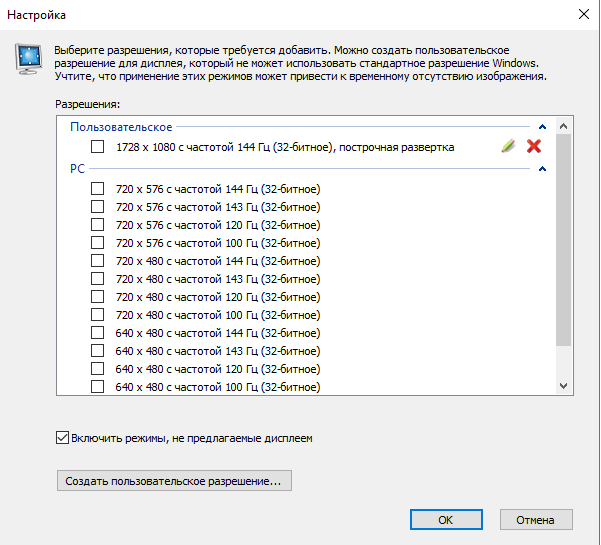Check the 640 x 480 120 Гц checkbox

(x=97, y=369)
